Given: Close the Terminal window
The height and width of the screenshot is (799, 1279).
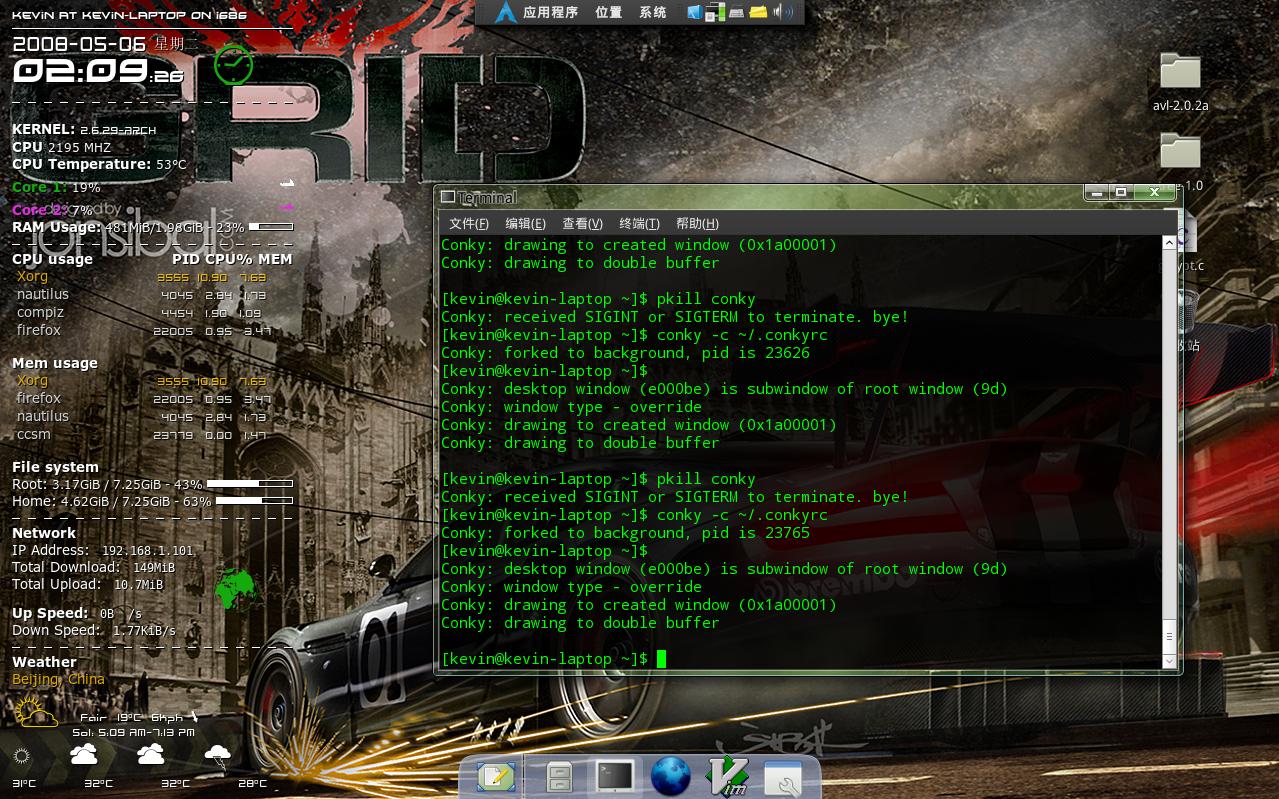Looking at the screenshot, I should pyautogui.click(x=1154, y=192).
